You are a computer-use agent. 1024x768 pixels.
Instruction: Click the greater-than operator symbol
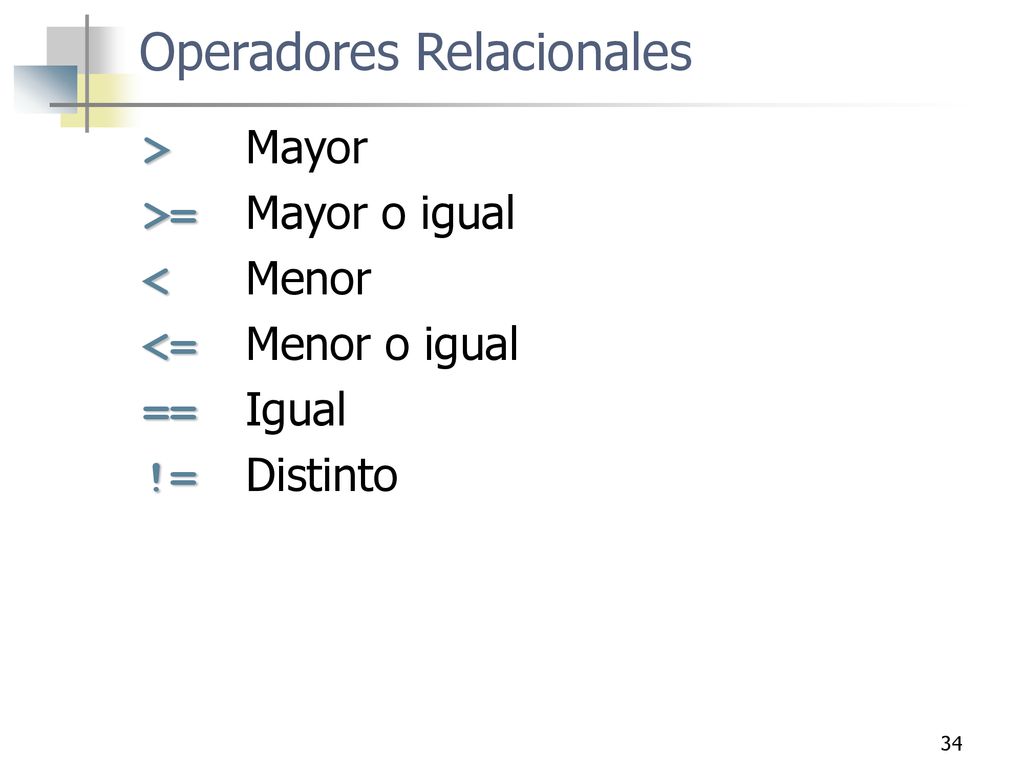click(157, 151)
